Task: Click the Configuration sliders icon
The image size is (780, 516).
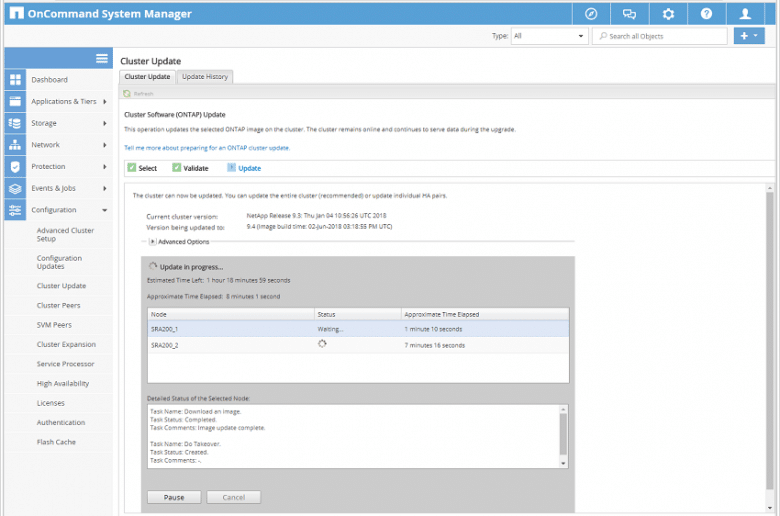Action: [15, 210]
